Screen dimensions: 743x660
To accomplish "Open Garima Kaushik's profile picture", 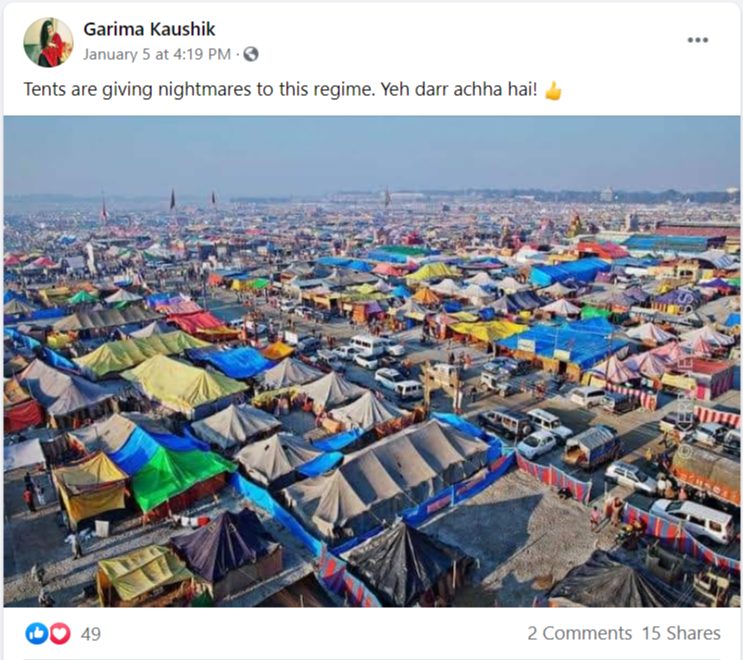I will (x=48, y=42).
